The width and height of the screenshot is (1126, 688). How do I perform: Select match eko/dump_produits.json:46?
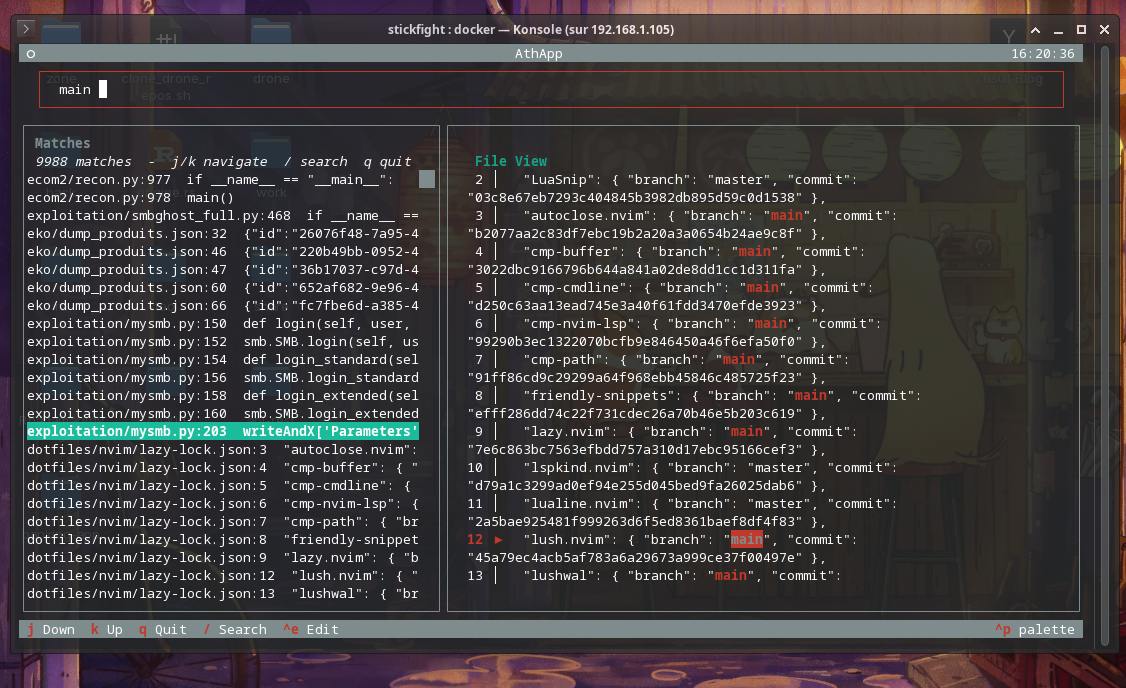pyautogui.click(x=223, y=251)
